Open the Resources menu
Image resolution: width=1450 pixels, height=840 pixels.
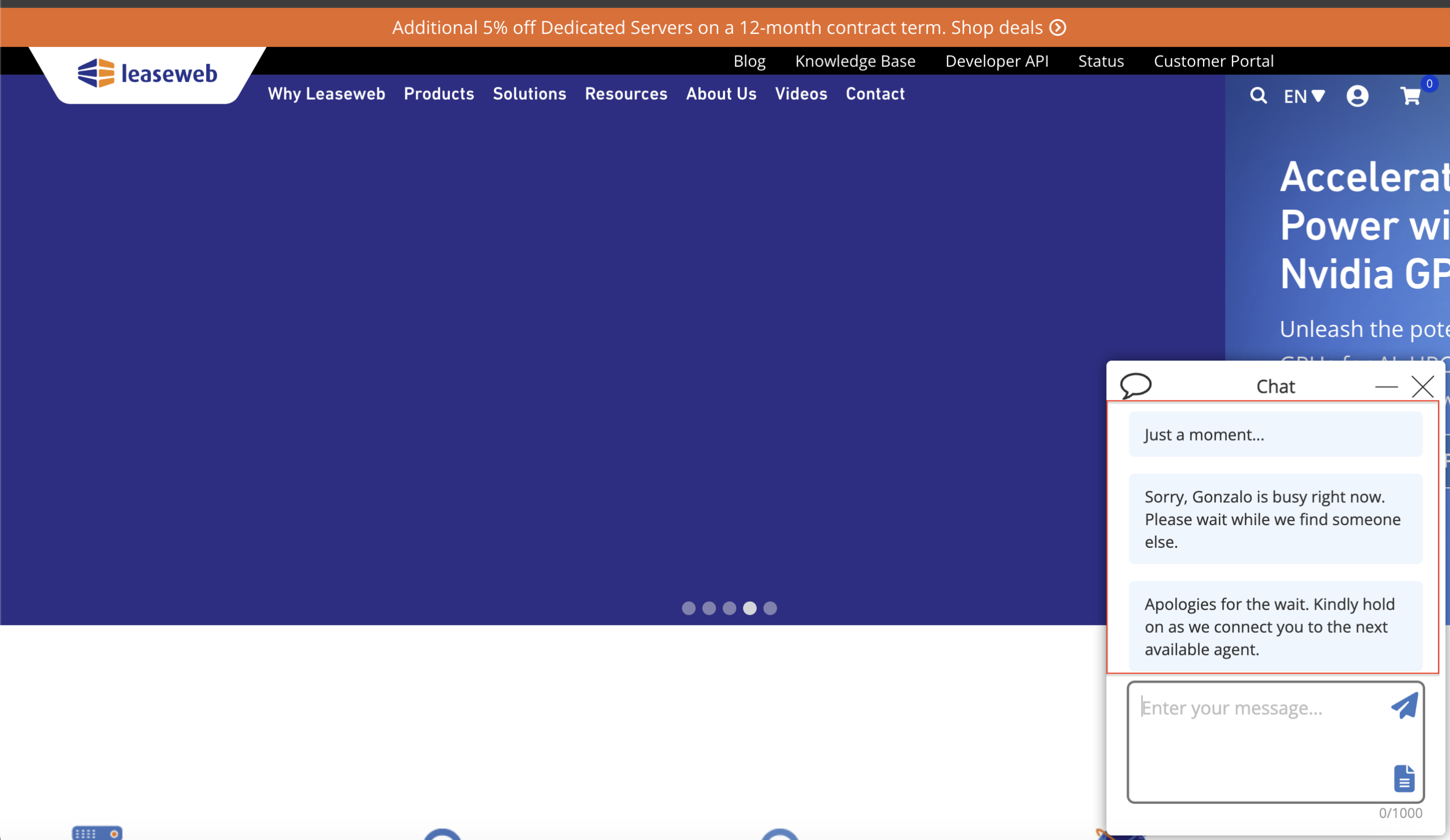tap(626, 94)
